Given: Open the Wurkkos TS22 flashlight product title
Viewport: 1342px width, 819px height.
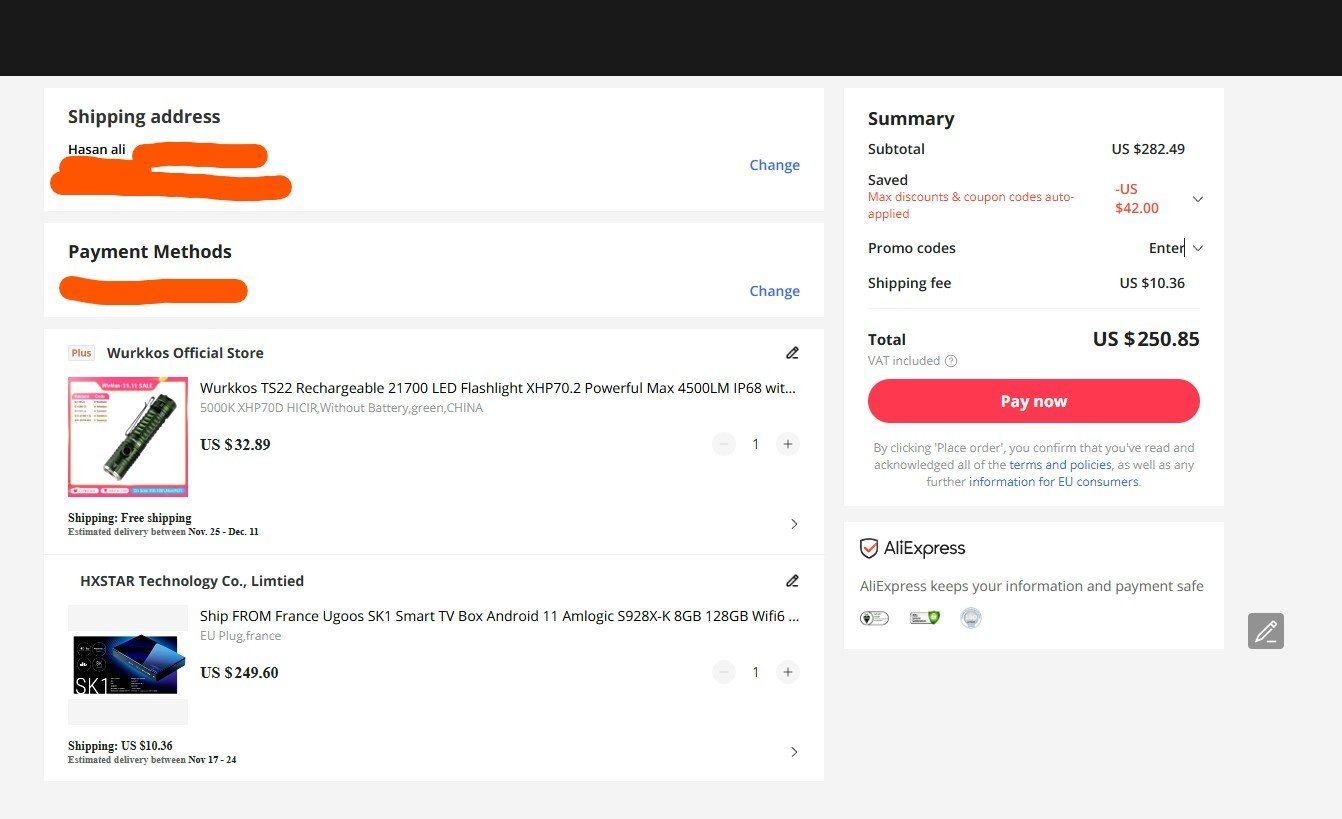Looking at the screenshot, I should pos(498,388).
